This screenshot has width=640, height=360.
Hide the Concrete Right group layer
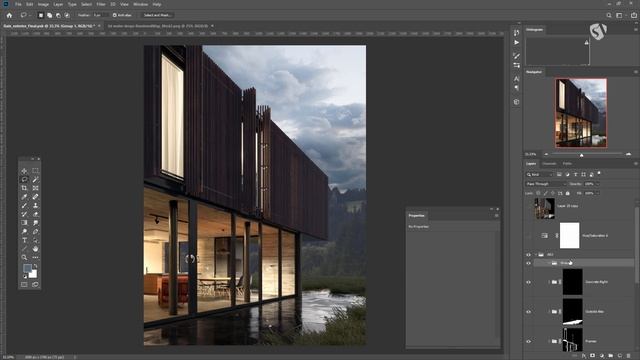tap(529, 282)
